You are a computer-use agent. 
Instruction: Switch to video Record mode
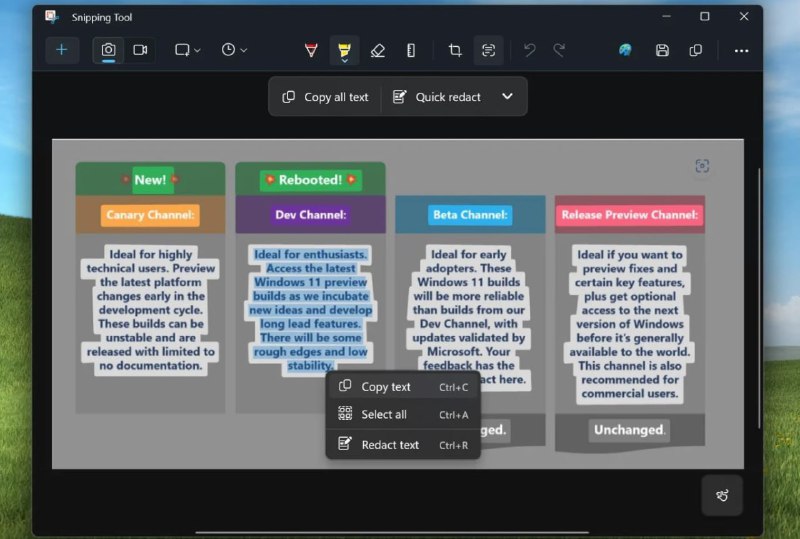click(x=140, y=50)
